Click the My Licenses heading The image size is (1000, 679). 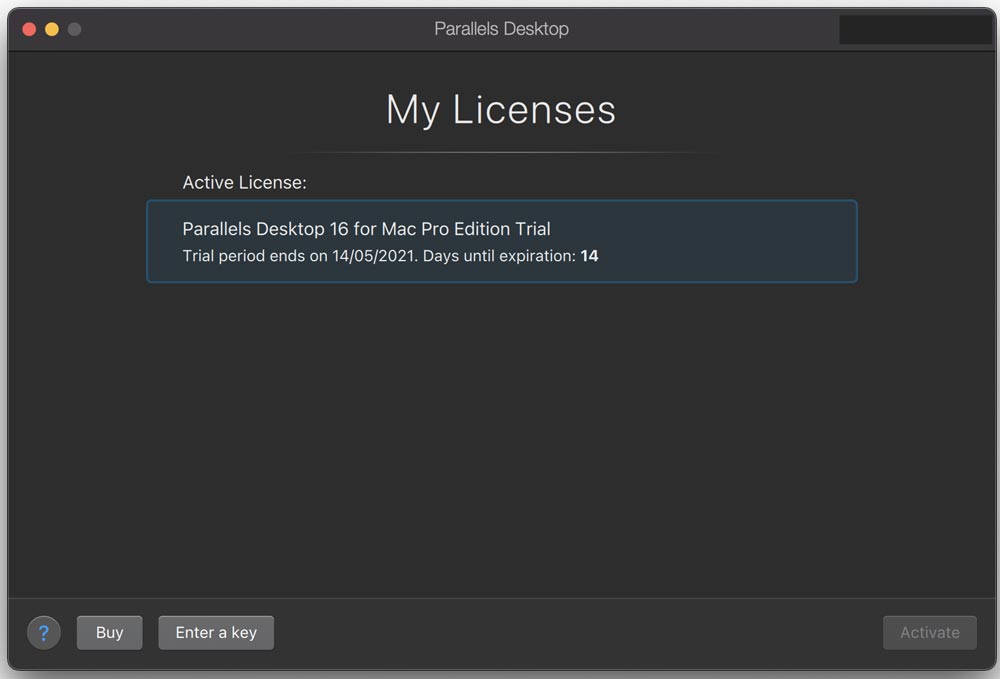point(501,110)
